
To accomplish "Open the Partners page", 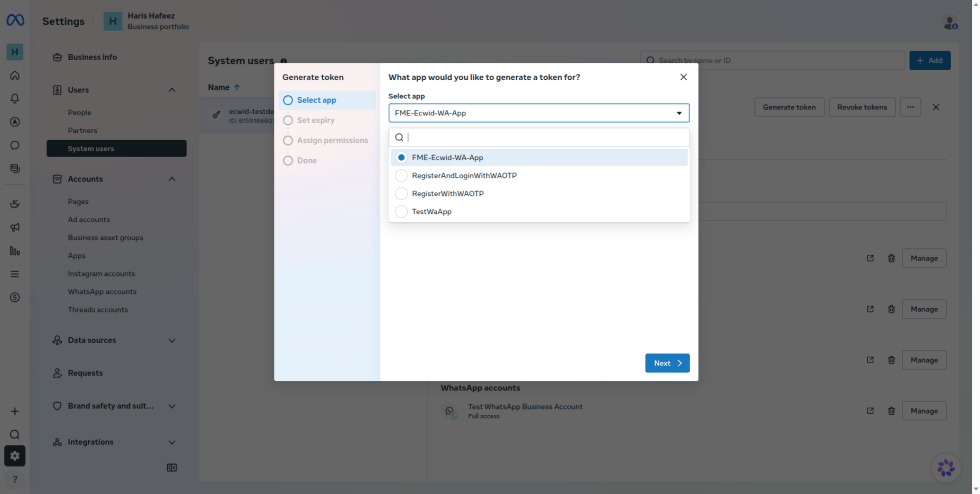I will pyautogui.click(x=82, y=131).
